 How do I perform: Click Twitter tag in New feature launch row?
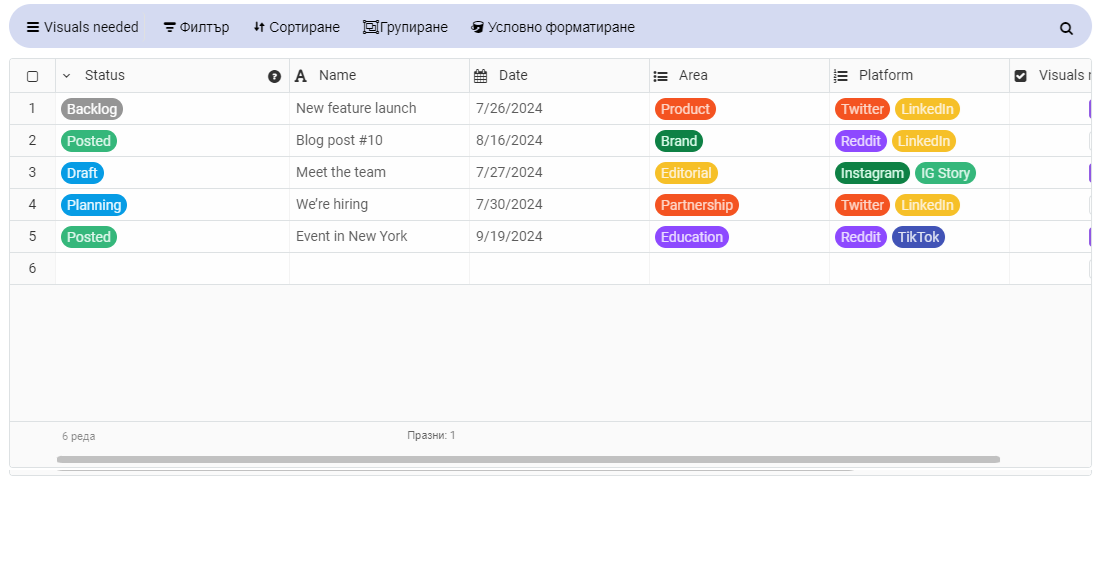pos(862,109)
